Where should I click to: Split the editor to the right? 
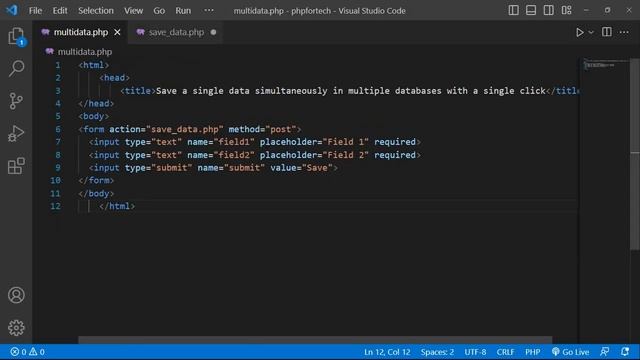point(607,32)
